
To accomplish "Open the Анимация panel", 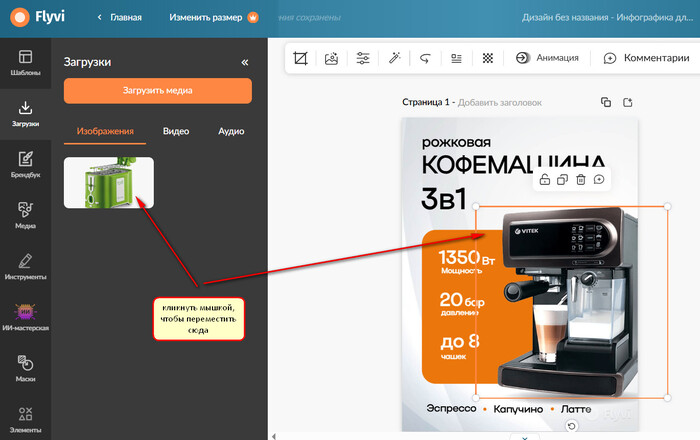I will (547, 58).
